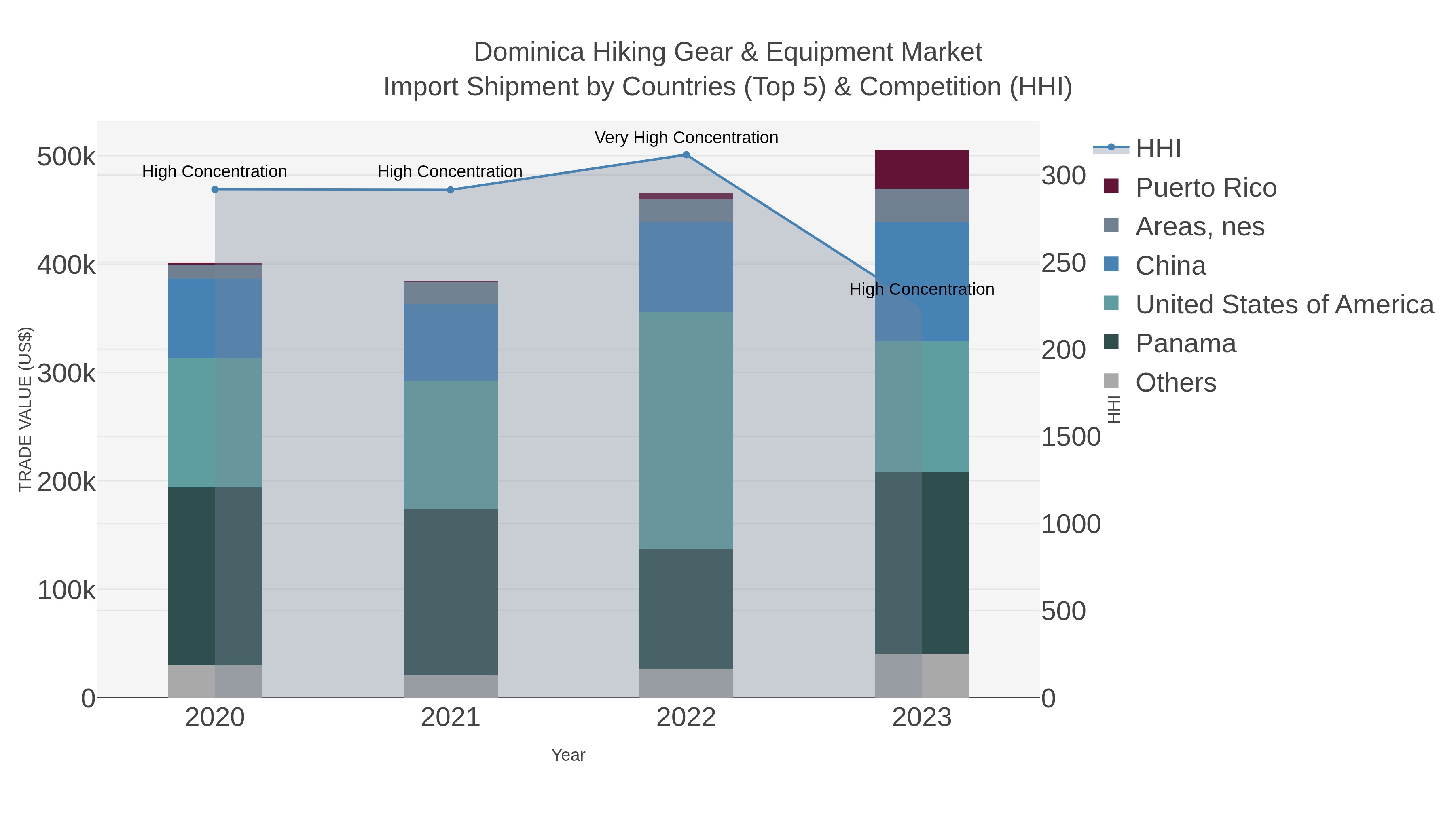This screenshot has width=1456, height=819.
Task: Click the 'Very High Concentration' annotation
Action: pos(686,138)
